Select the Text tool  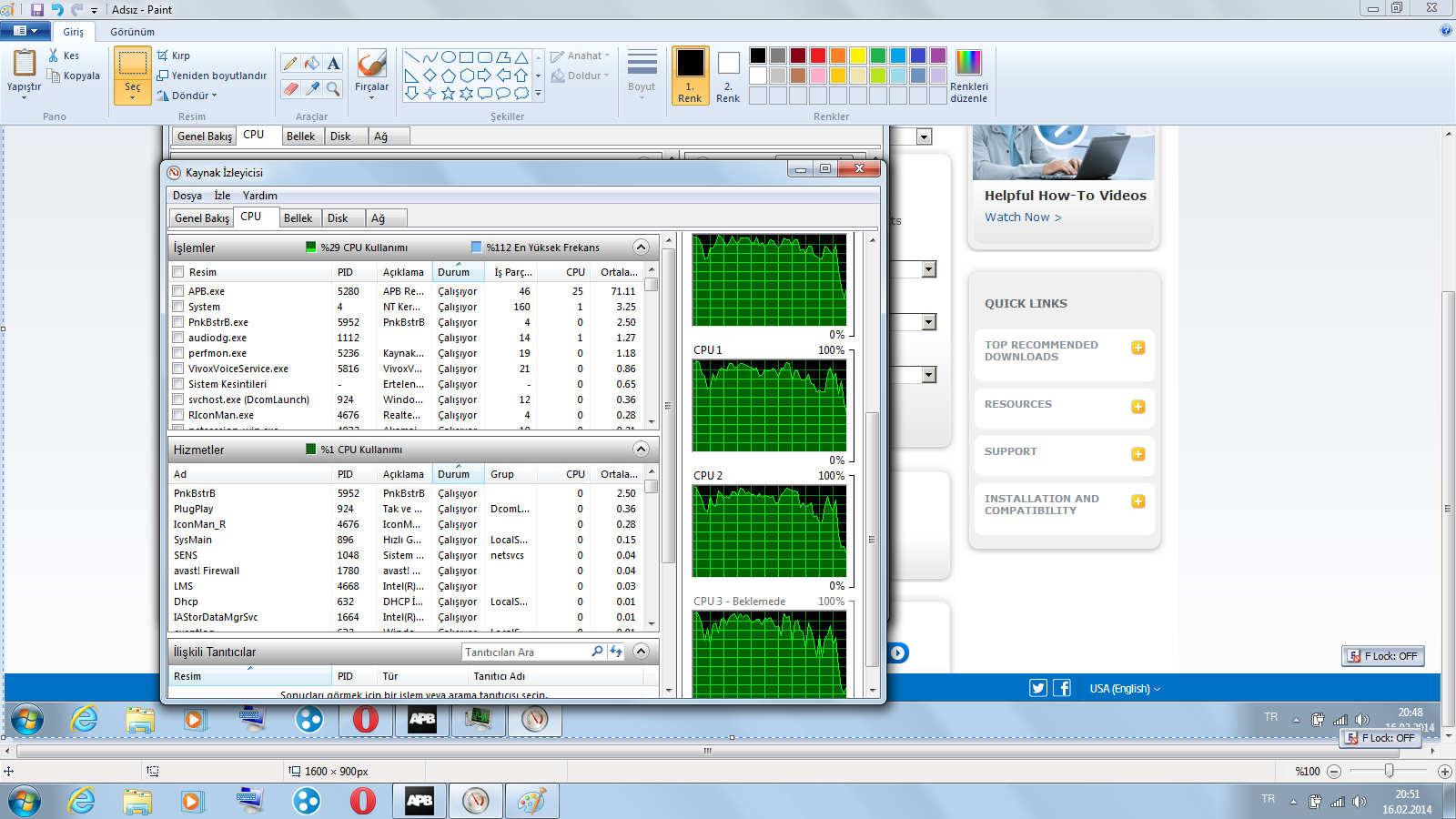tap(334, 63)
